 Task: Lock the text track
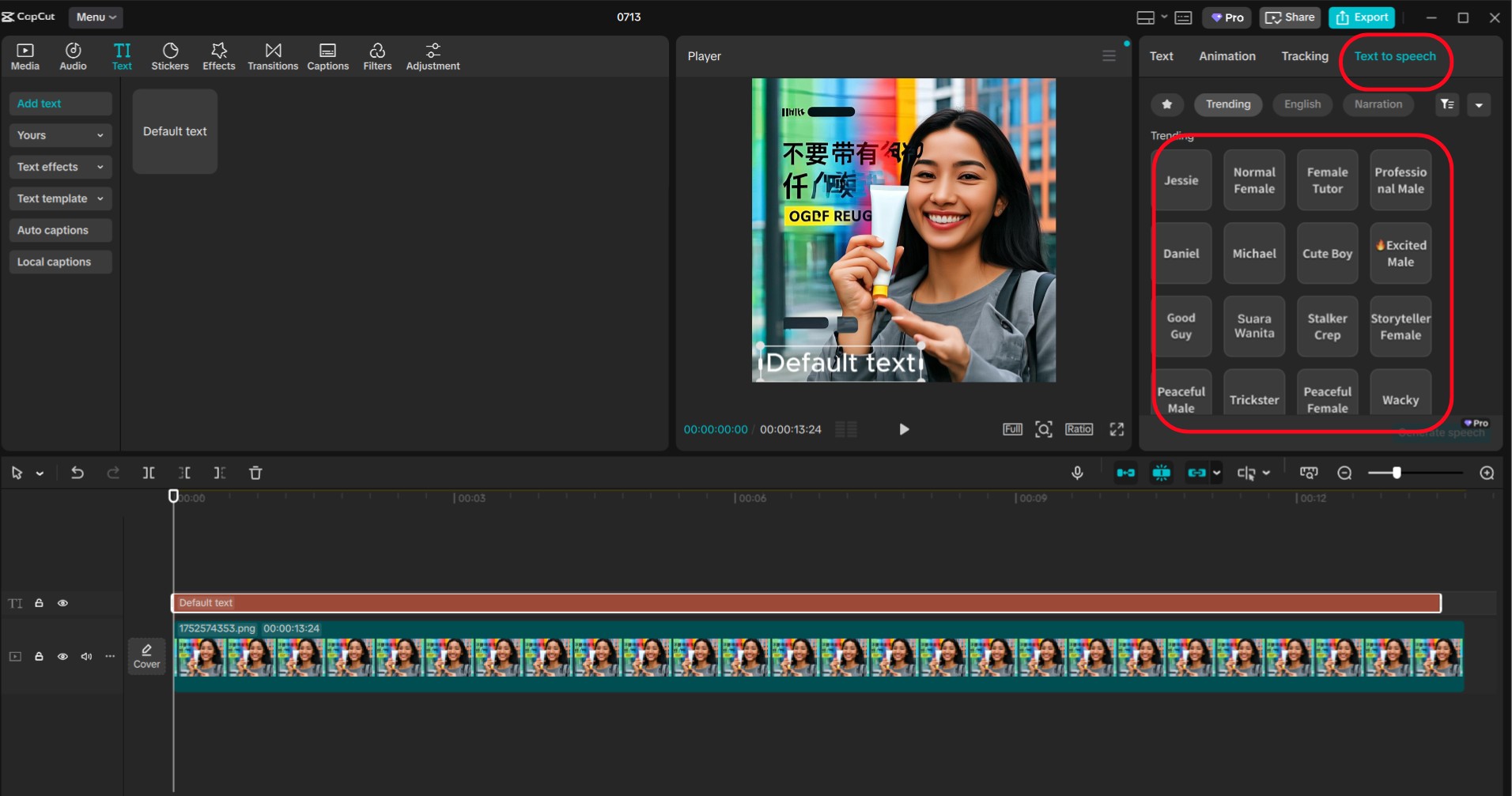point(39,603)
